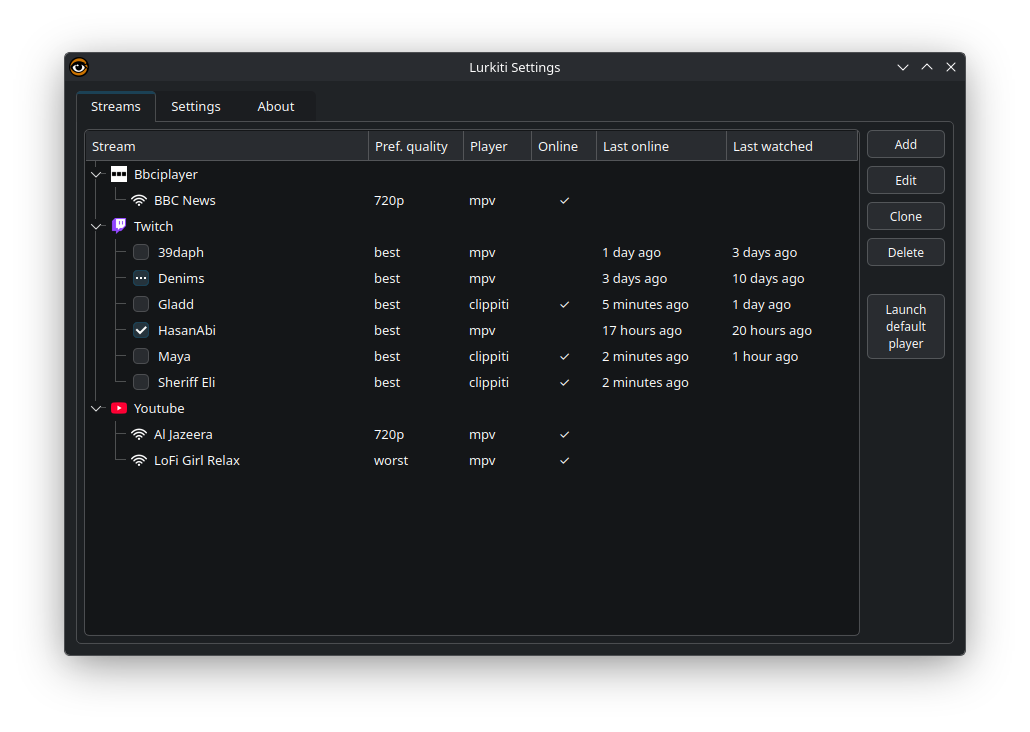The height and width of the screenshot is (732, 1030).
Task: Select the HasanAbi stream name
Action: pyautogui.click(x=187, y=331)
